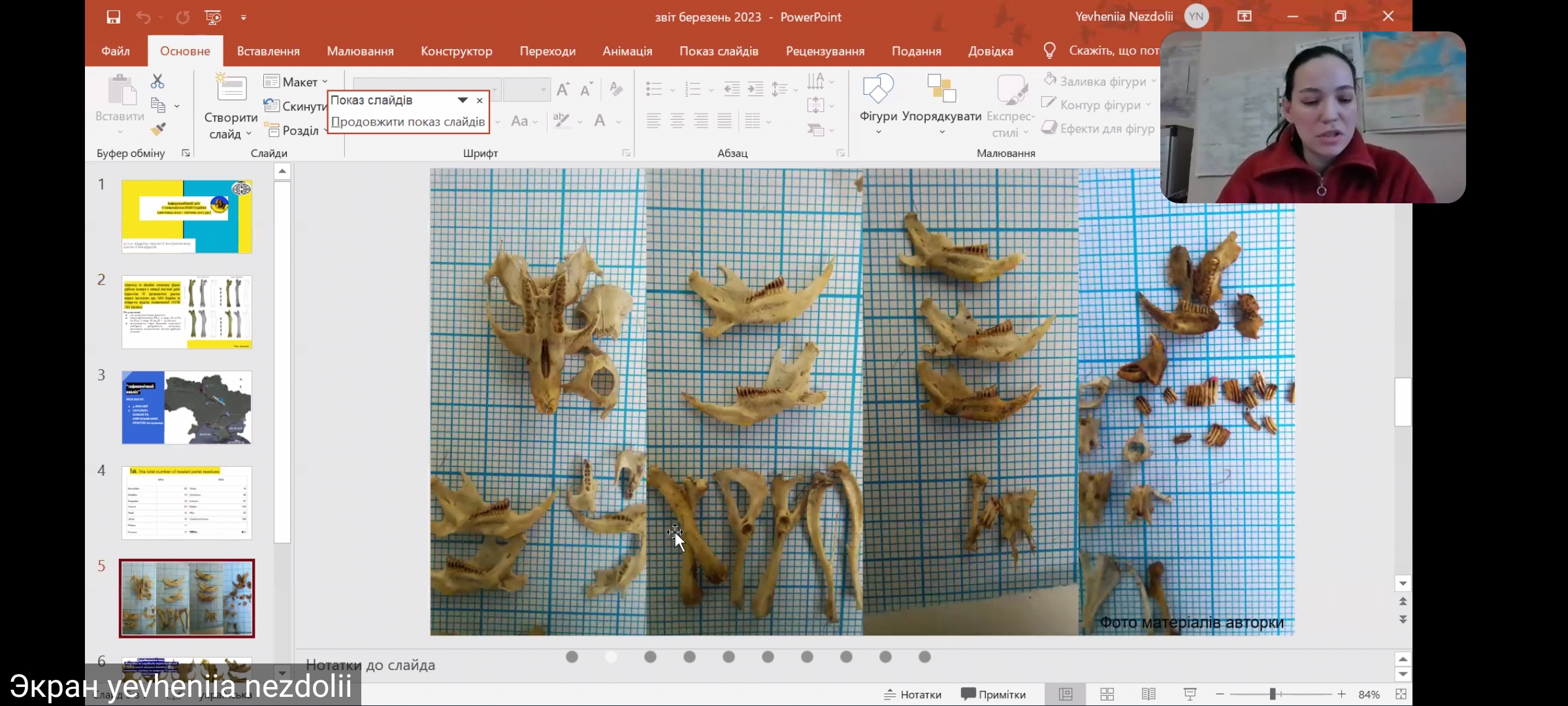
Task: Click Продовжити показ слайдів link
Action: pyautogui.click(x=408, y=122)
